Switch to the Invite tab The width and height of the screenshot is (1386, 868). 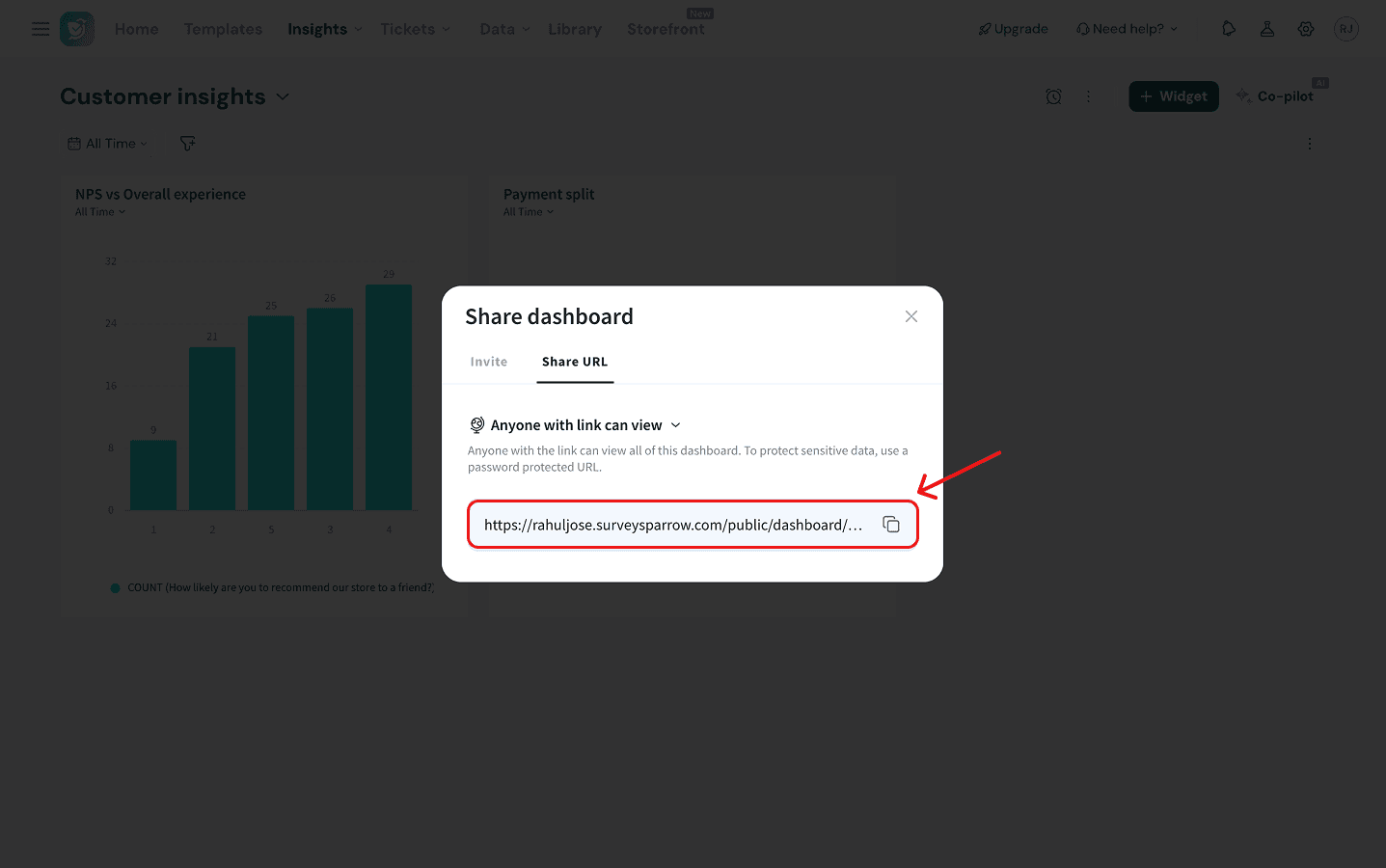click(489, 362)
